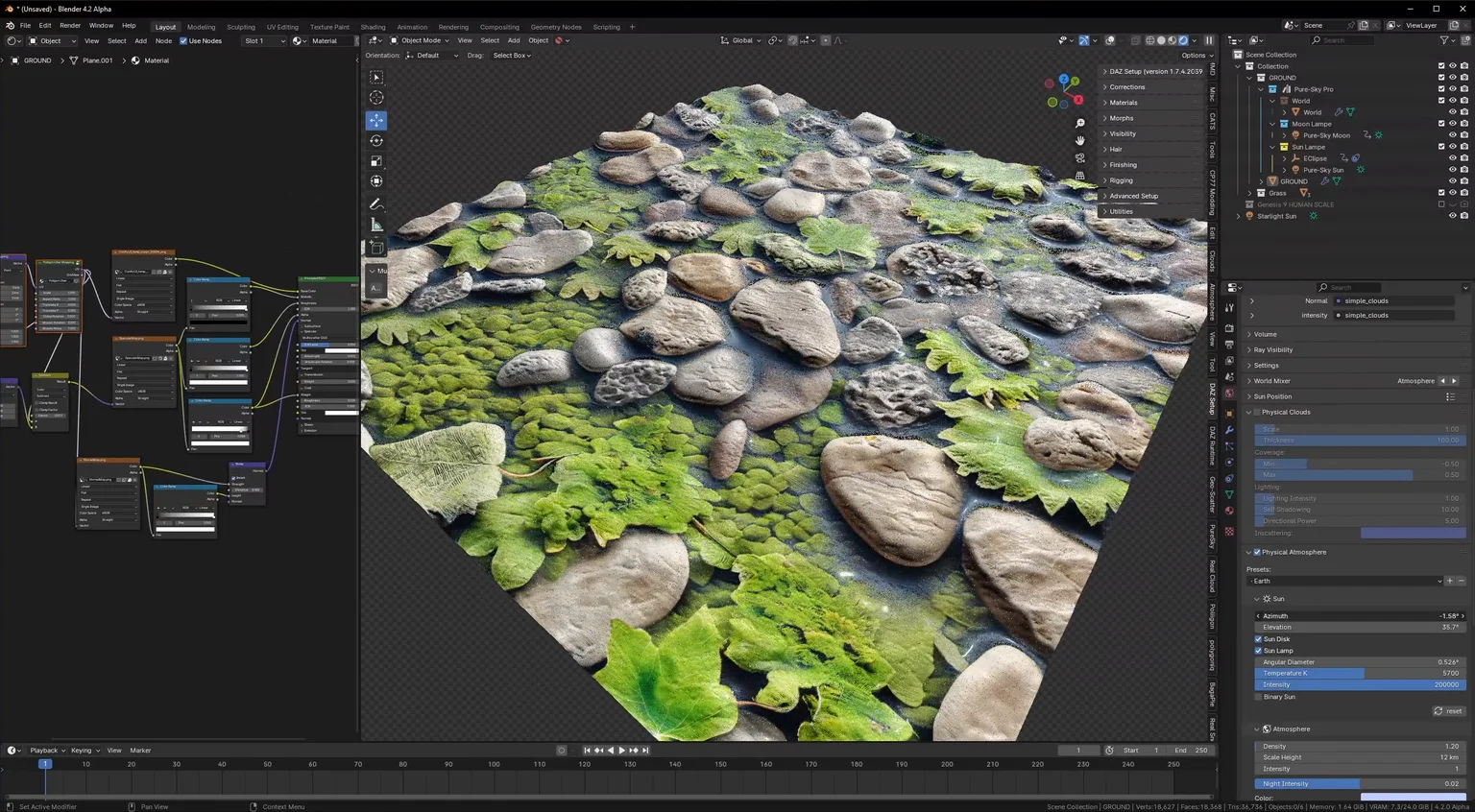Click the Keying button in timeline

[85, 751]
